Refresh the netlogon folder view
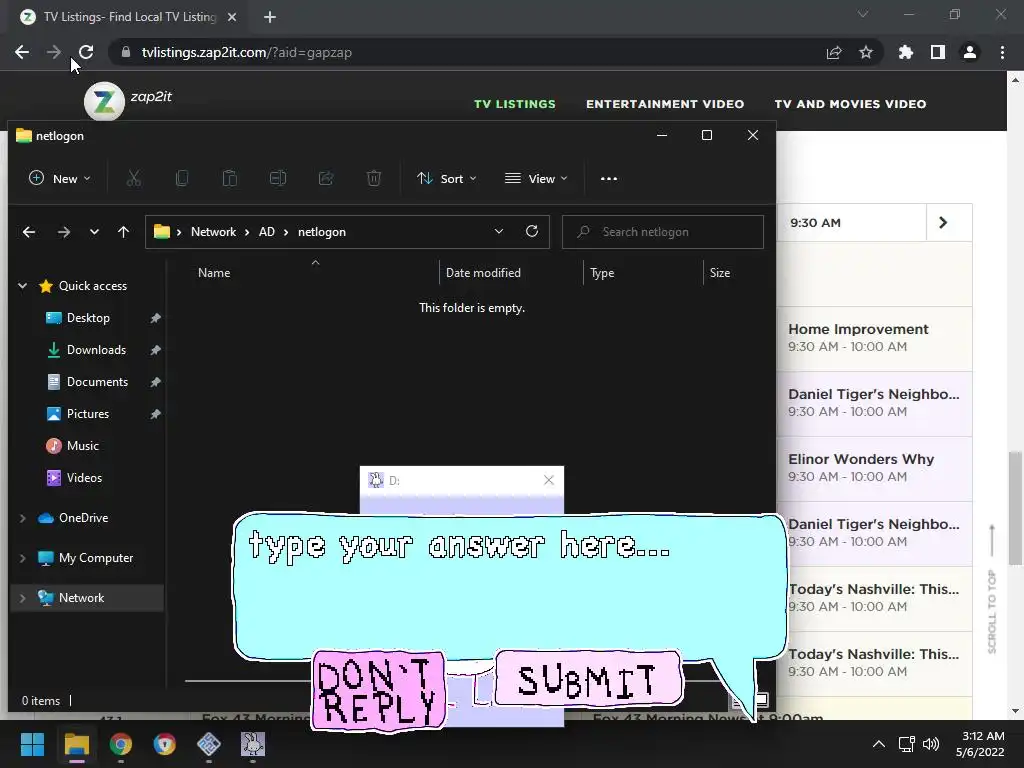The height and width of the screenshot is (768, 1024). click(x=532, y=231)
